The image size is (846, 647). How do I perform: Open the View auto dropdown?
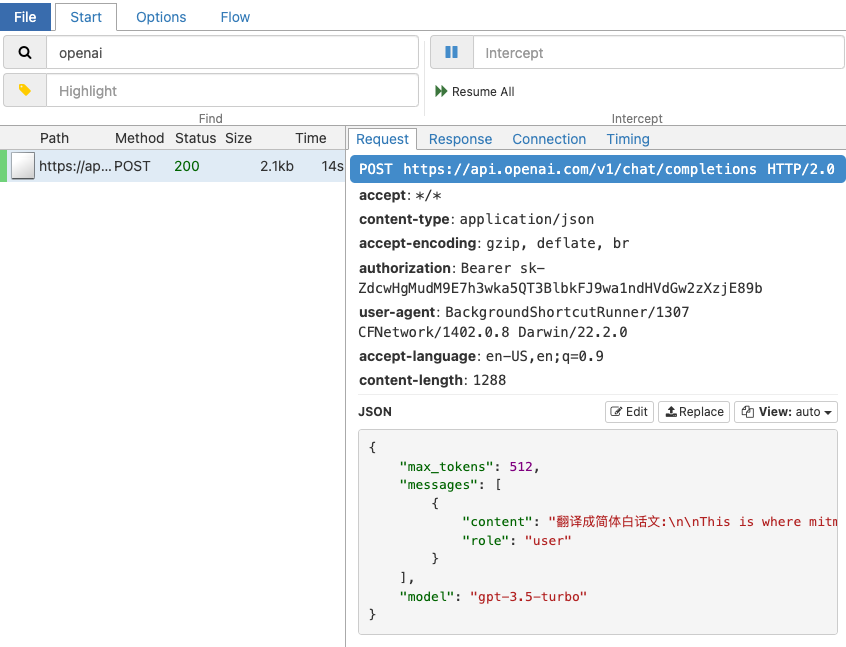785,411
